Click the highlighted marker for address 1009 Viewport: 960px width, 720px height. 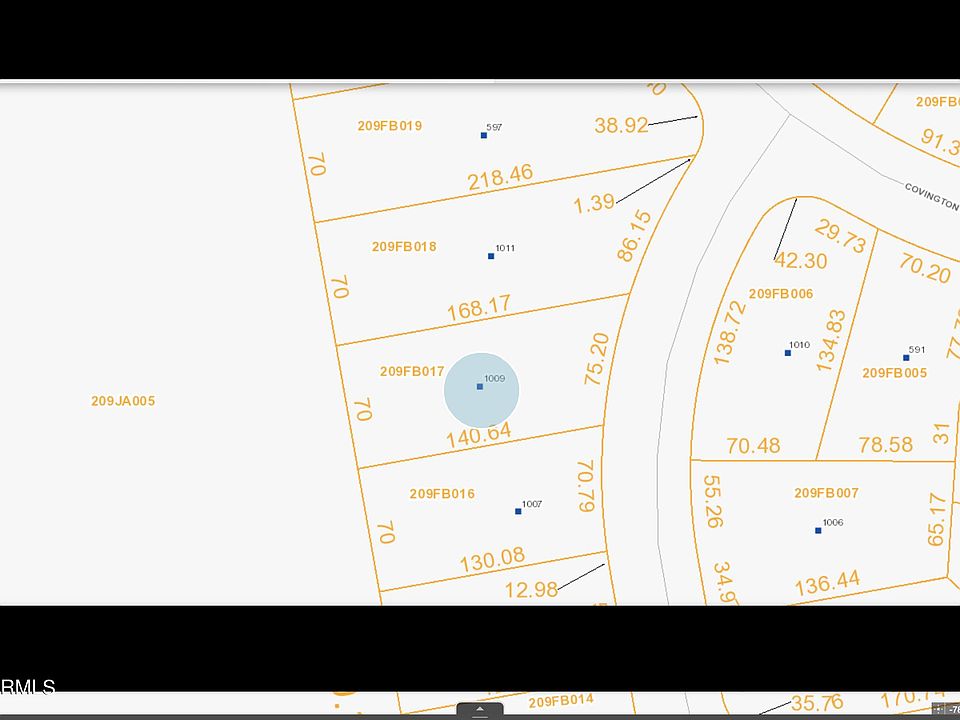pyautogui.click(x=480, y=387)
